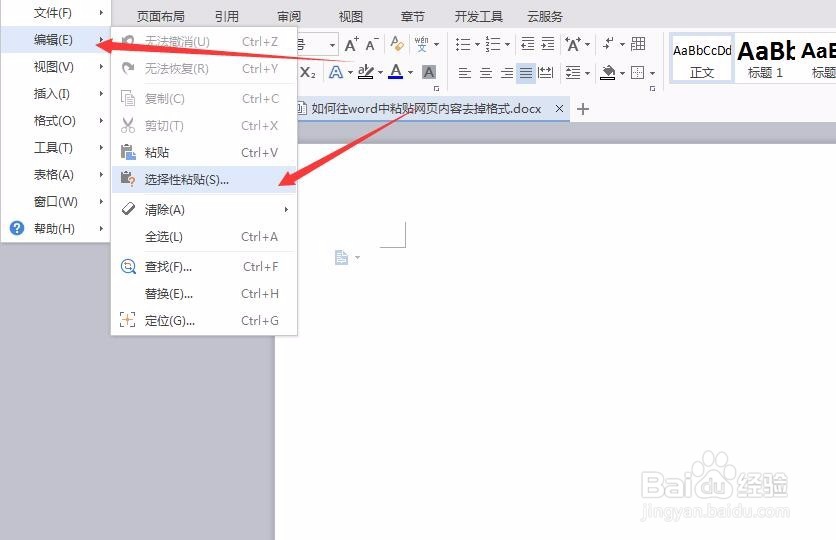
Task: Click the text effects outlined A icon
Action: tap(335, 72)
